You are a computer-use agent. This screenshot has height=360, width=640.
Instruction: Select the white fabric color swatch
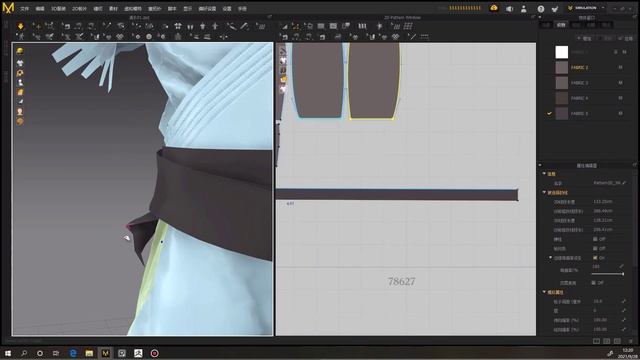pos(562,52)
